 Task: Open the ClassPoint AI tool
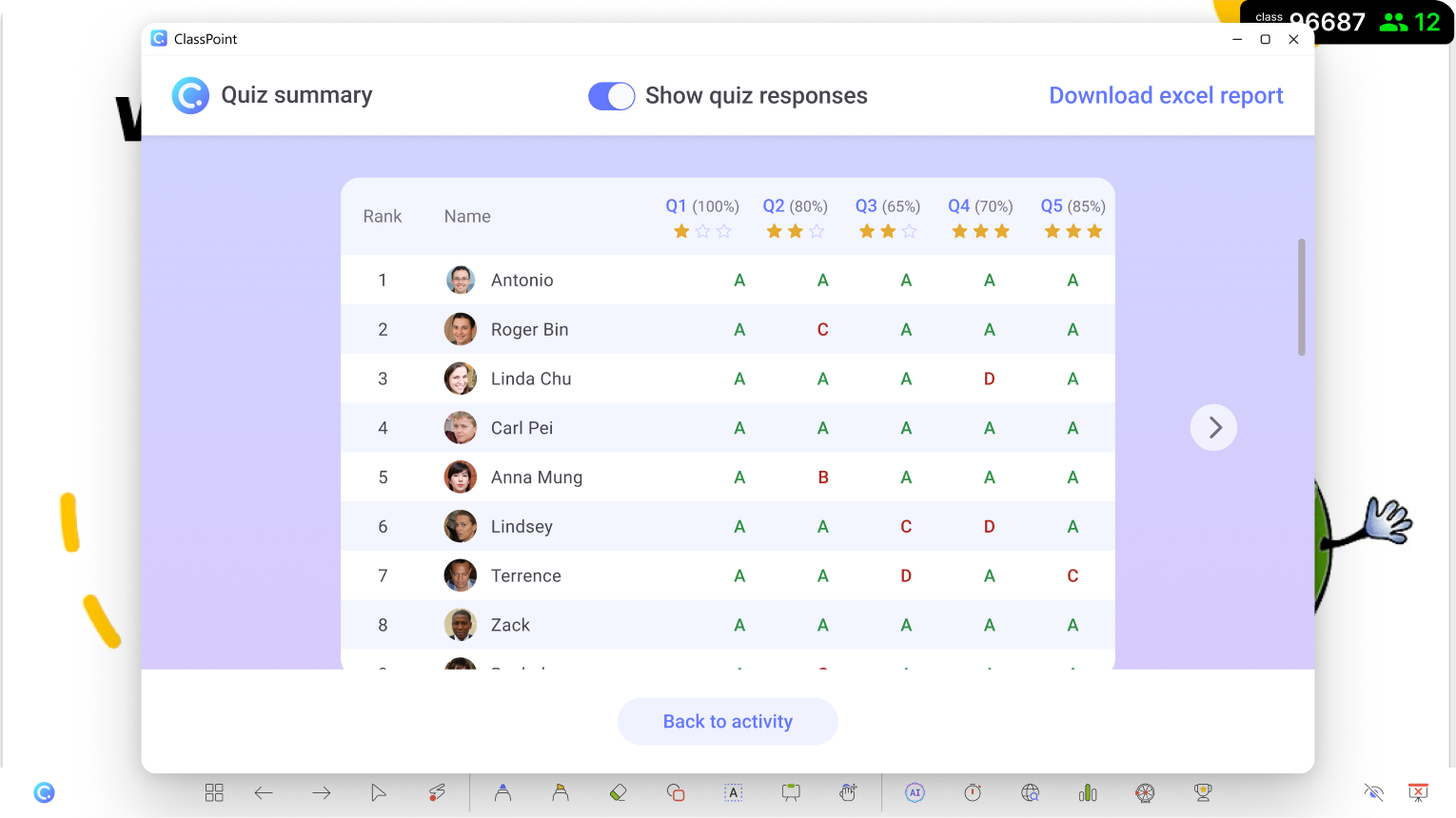(915, 792)
